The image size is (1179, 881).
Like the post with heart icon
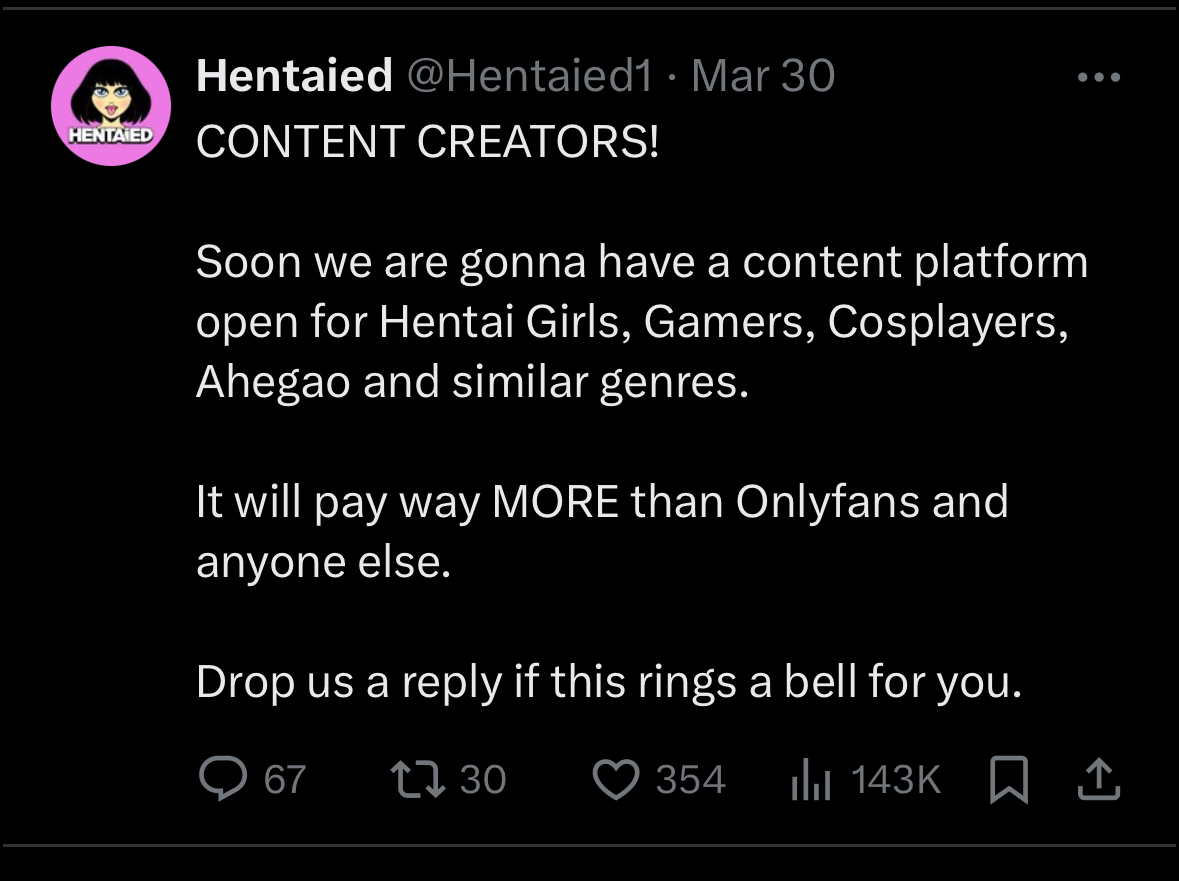coord(616,780)
